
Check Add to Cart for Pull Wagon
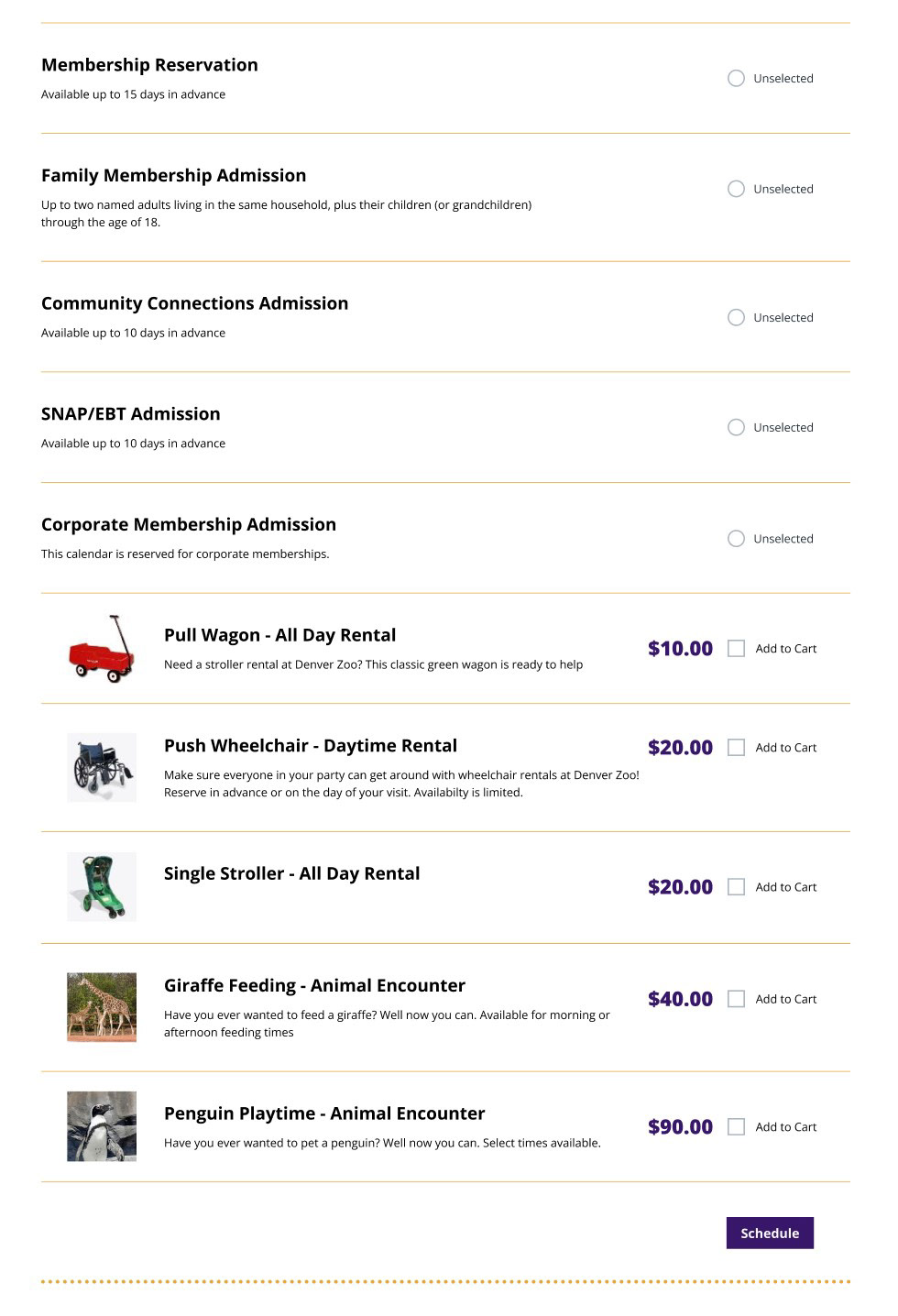[x=736, y=649]
